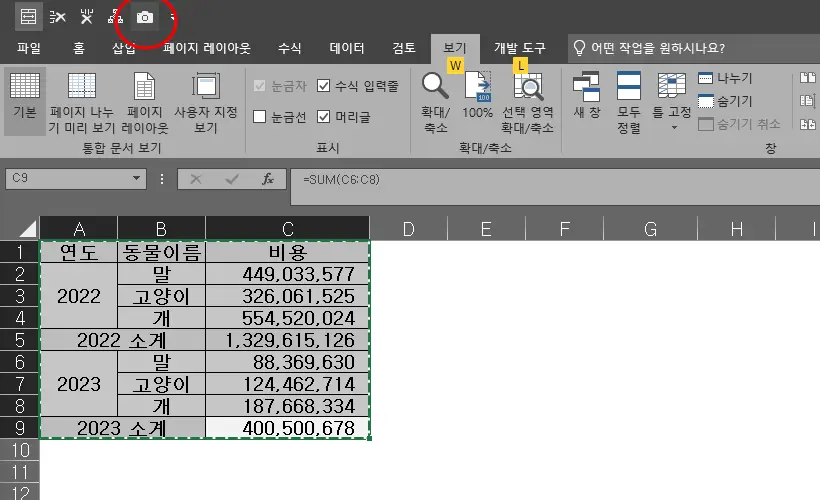This screenshot has width=820, height=500.
Task: Click the delete rows icon in quick access toolbar
Action: coord(58,17)
